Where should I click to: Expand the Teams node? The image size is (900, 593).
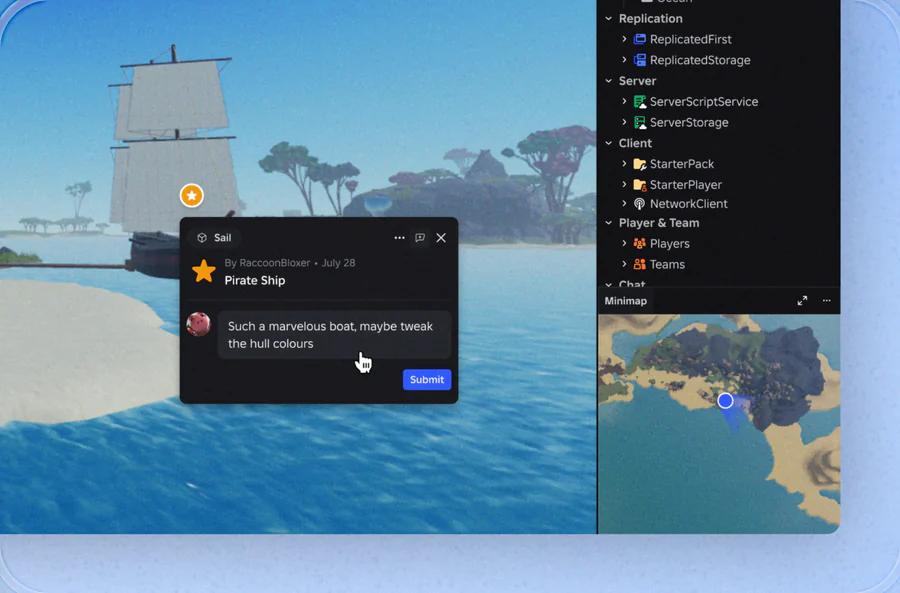(624, 264)
